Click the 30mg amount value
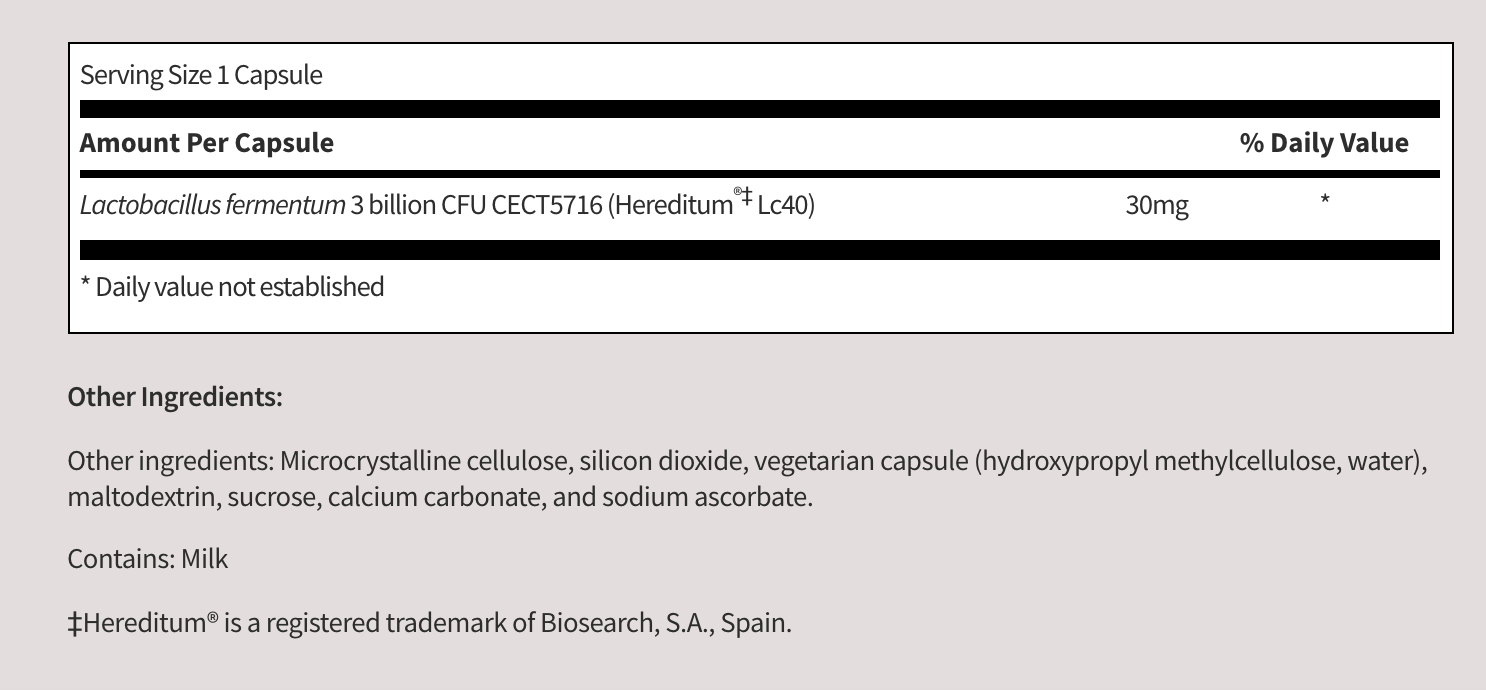 tap(1157, 206)
